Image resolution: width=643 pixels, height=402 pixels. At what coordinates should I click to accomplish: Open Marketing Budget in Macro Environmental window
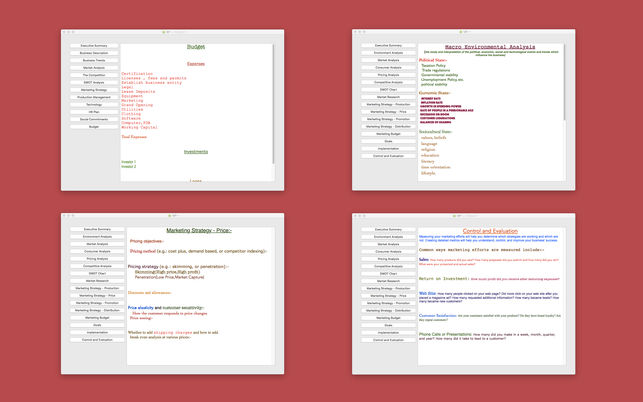[388, 134]
